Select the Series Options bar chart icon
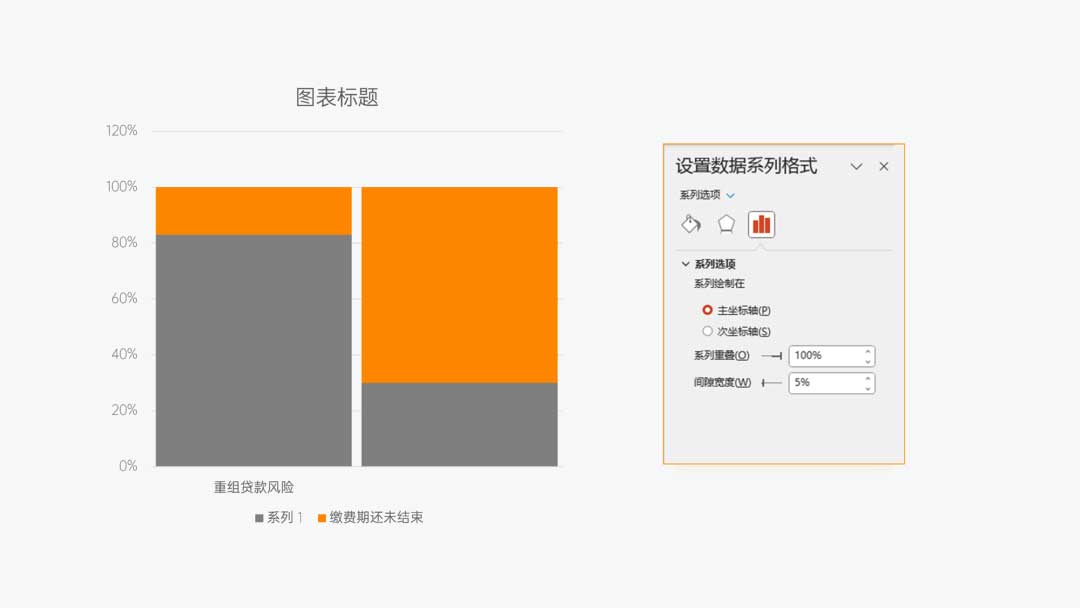The width and height of the screenshot is (1080, 608). click(761, 224)
